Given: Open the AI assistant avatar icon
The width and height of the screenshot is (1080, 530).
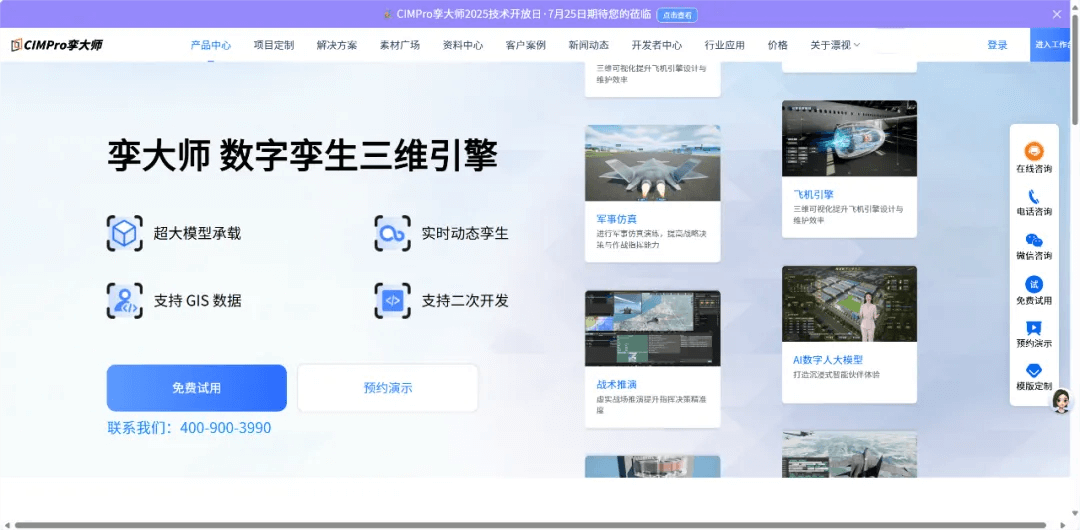Looking at the screenshot, I should (1062, 400).
